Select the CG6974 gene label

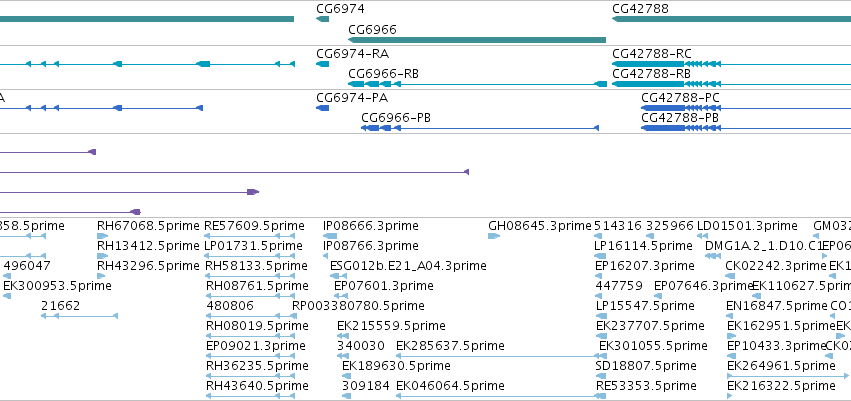(340, 9)
